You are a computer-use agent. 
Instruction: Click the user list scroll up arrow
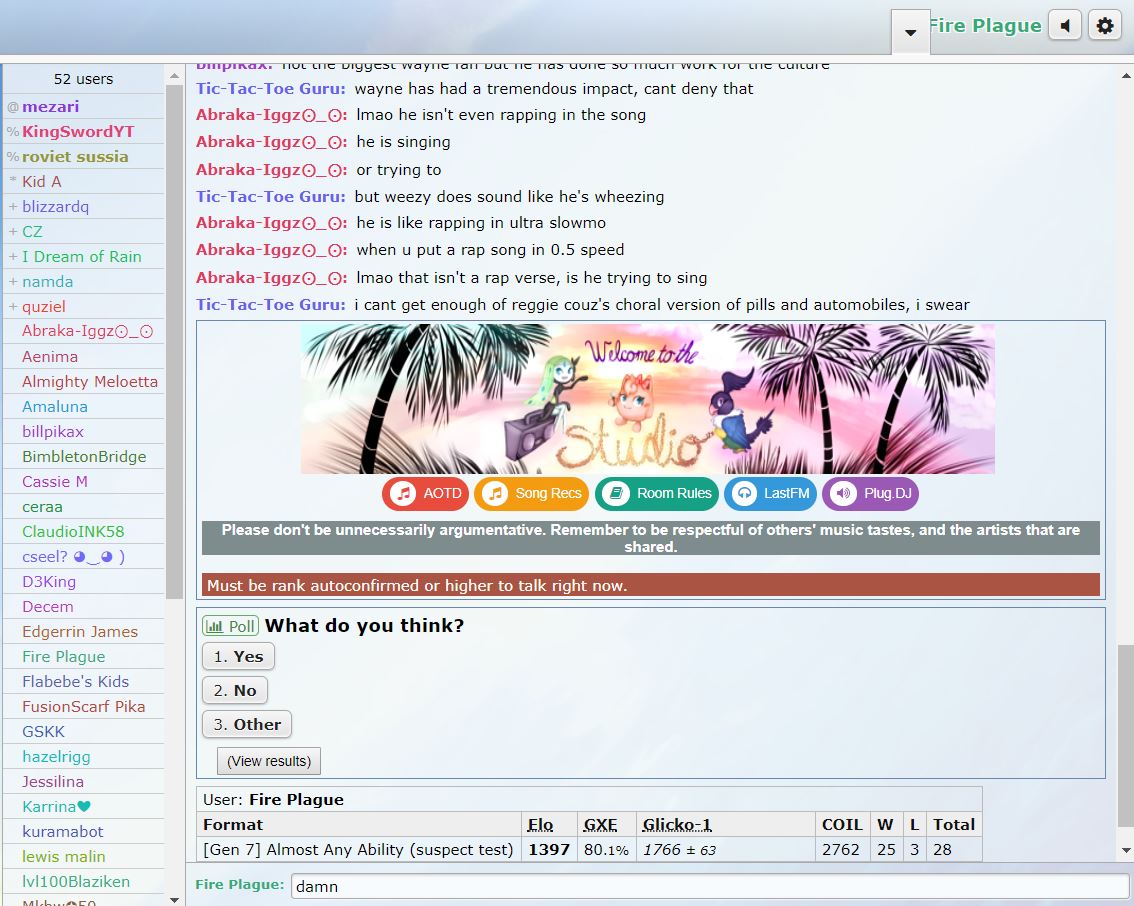pos(174,75)
